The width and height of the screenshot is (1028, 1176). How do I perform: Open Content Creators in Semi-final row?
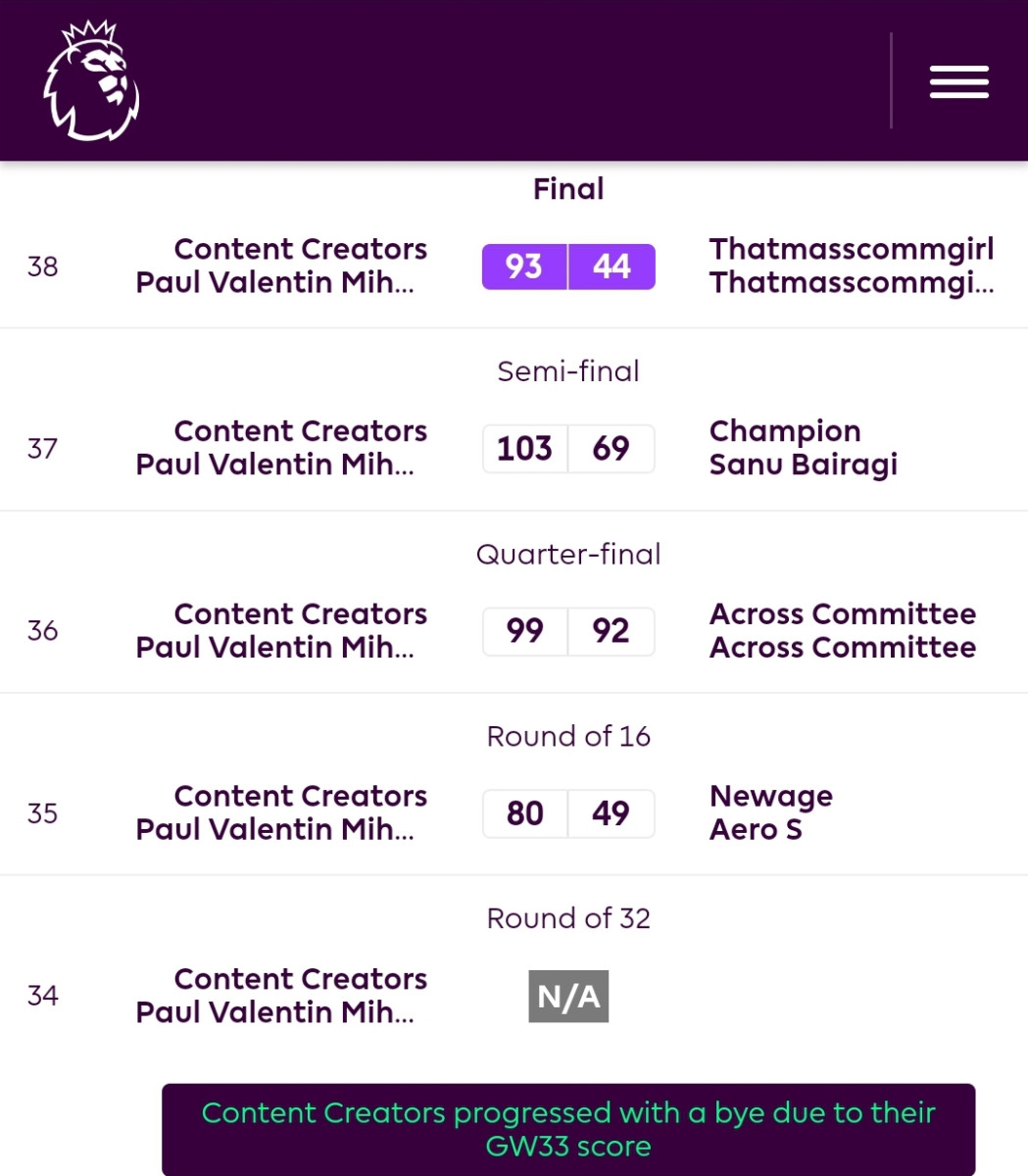281,448
